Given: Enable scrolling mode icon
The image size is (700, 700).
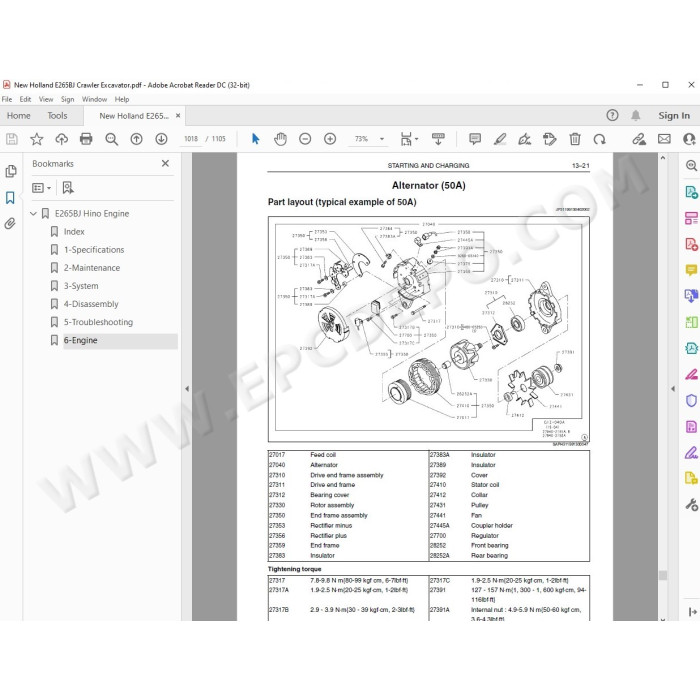Looking at the screenshot, I should point(438,139).
